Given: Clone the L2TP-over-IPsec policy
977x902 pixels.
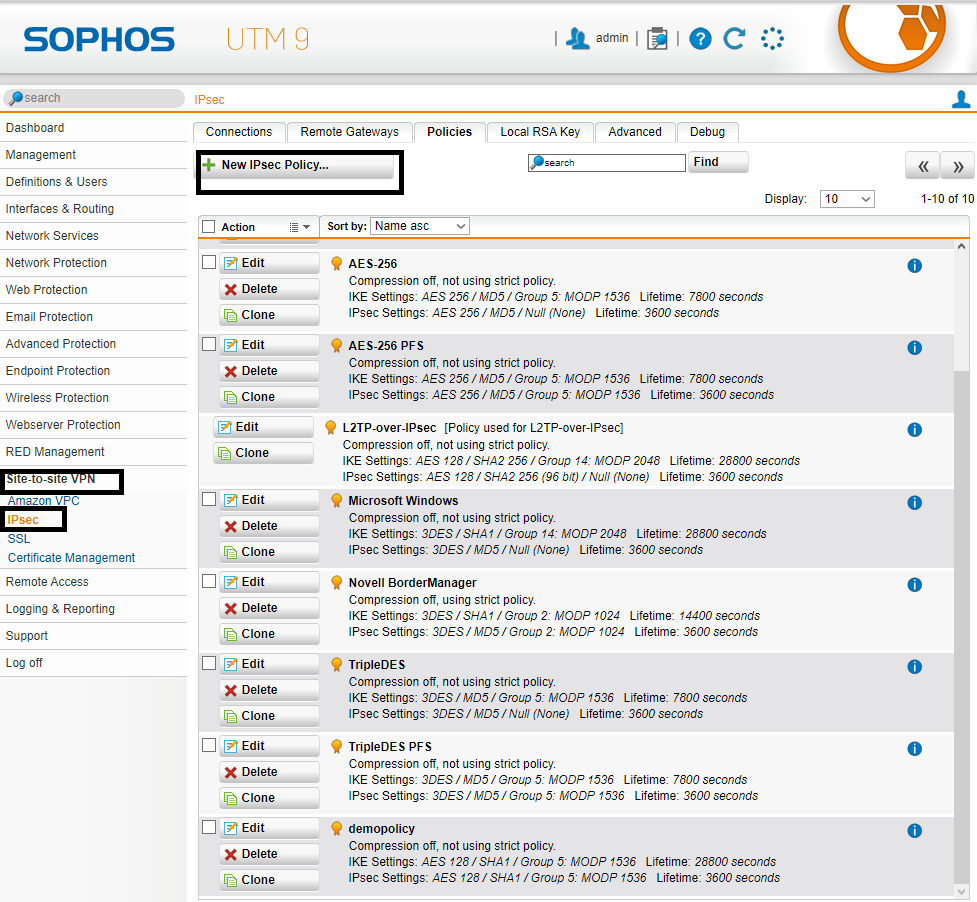Looking at the screenshot, I should [x=263, y=453].
